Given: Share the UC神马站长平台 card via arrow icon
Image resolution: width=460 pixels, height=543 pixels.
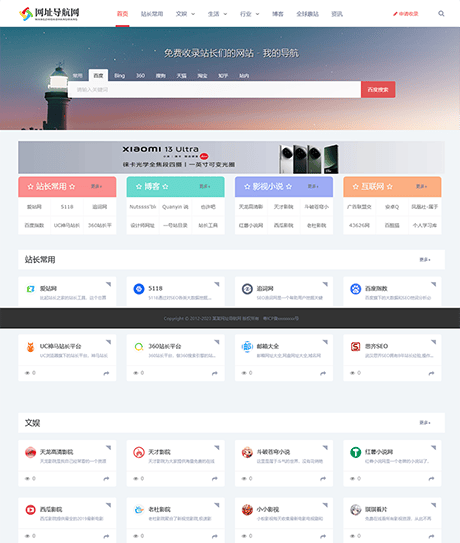Looking at the screenshot, I should tap(106, 373).
